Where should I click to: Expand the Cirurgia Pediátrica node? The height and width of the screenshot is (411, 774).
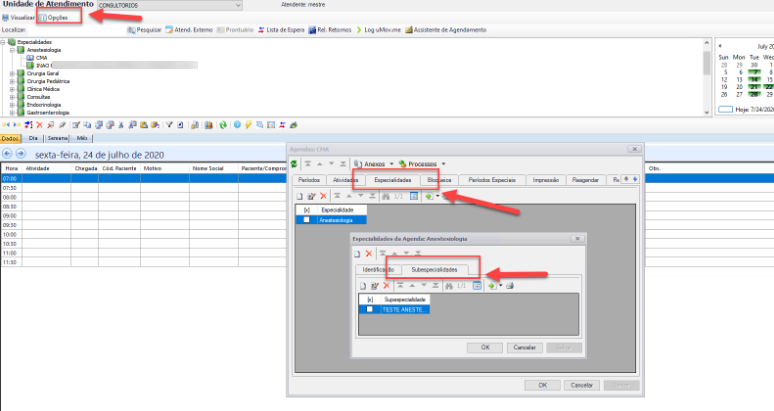coord(13,81)
